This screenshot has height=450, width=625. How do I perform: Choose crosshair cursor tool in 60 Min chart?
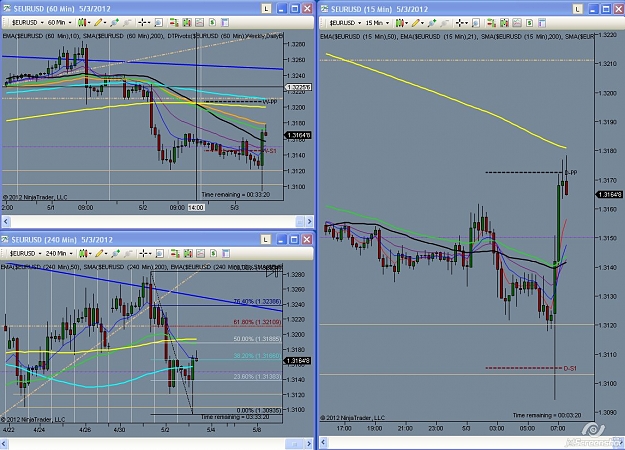[142, 23]
